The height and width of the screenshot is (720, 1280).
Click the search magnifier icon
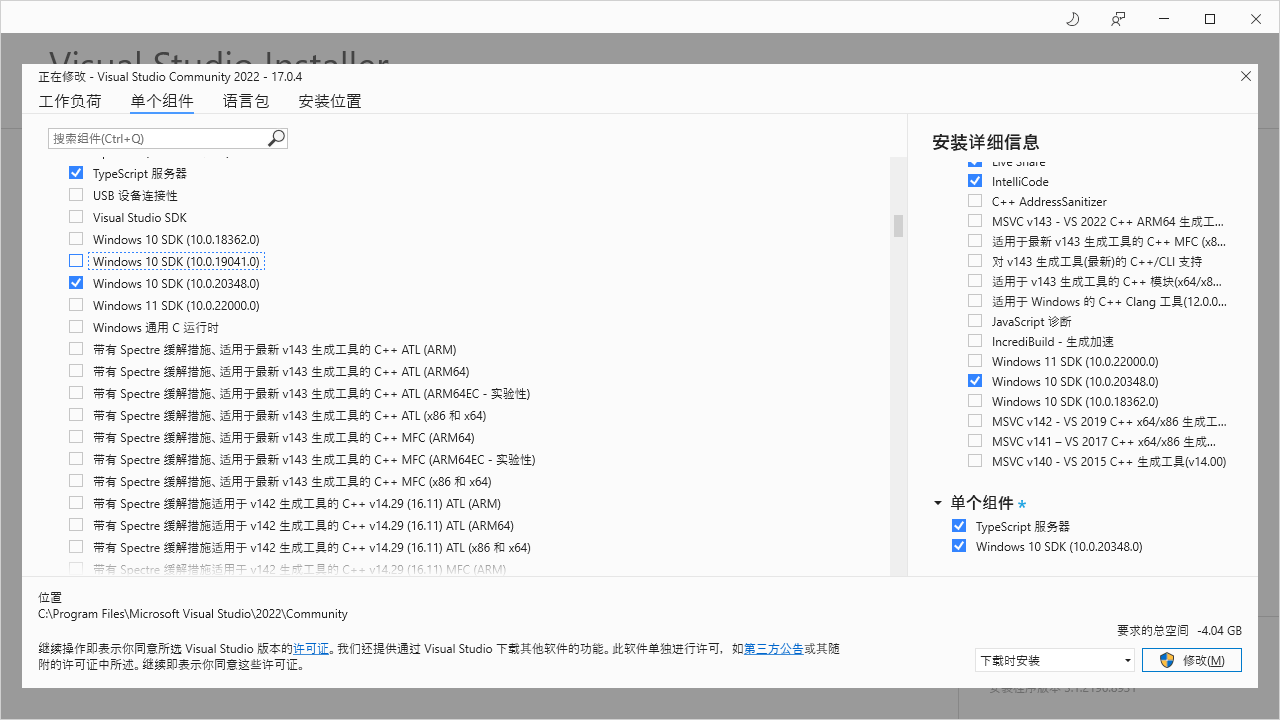[277, 138]
